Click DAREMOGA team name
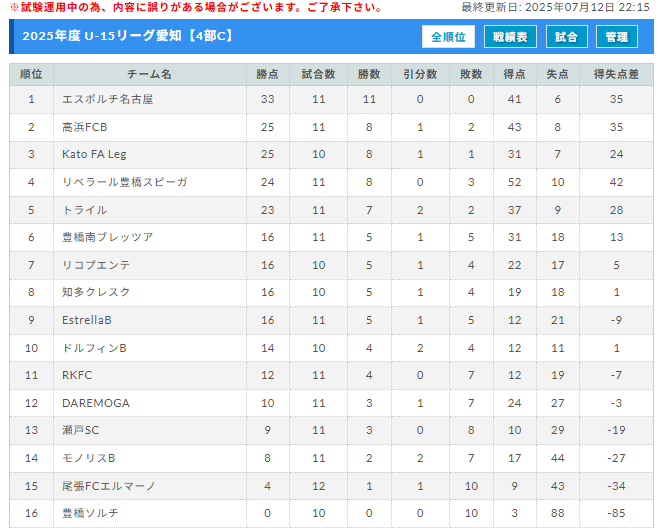 click(x=96, y=403)
